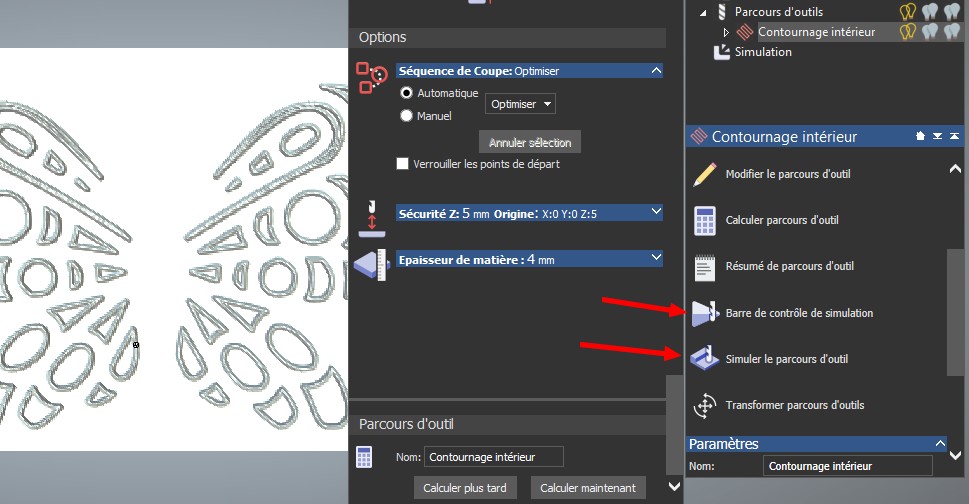The width and height of the screenshot is (969, 504).
Task: Click the Modifier le parcours d'outil pencil icon
Action: click(705, 174)
